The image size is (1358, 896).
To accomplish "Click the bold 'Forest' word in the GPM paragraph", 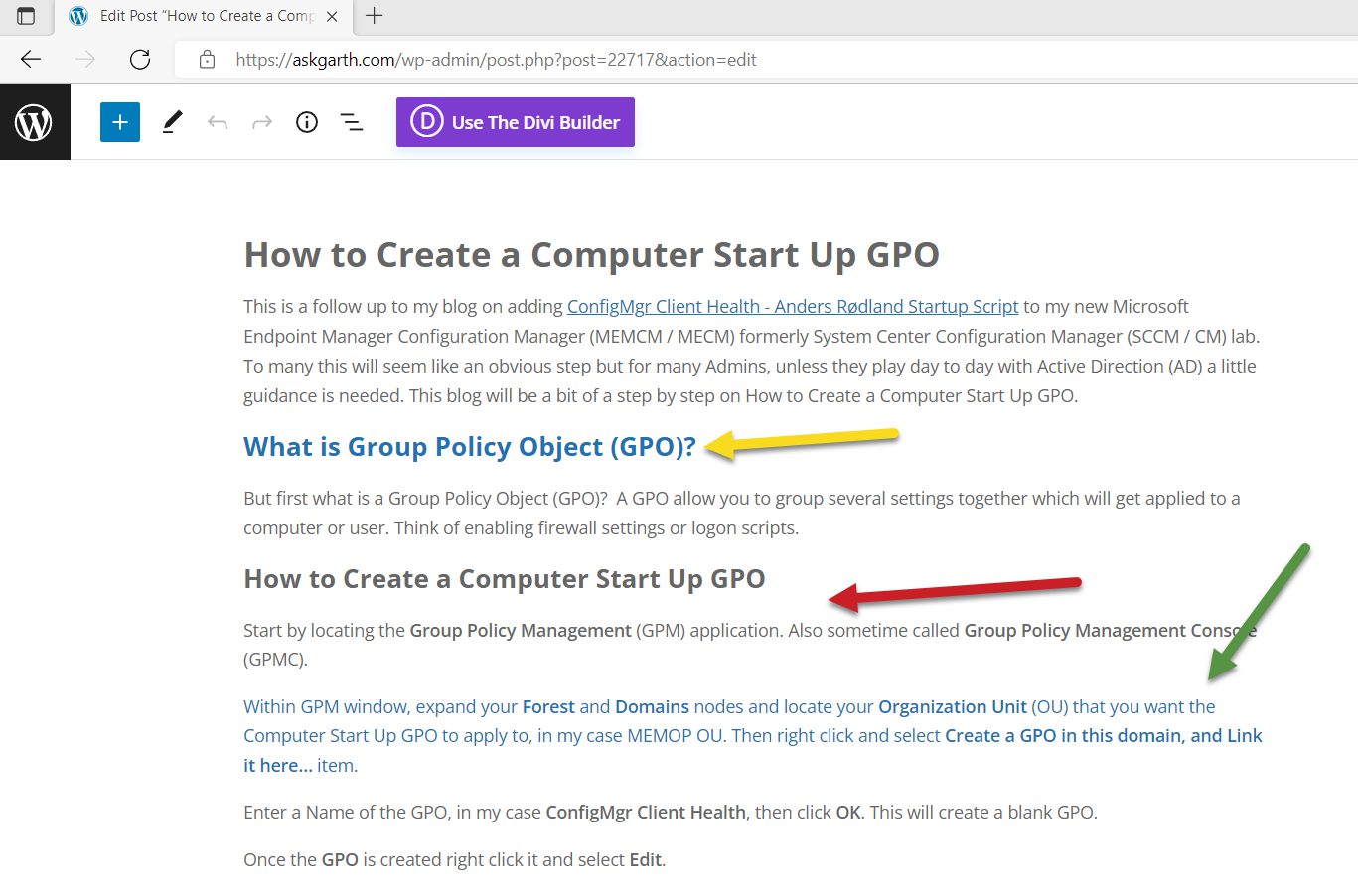I will pyautogui.click(x=548, y=706).
